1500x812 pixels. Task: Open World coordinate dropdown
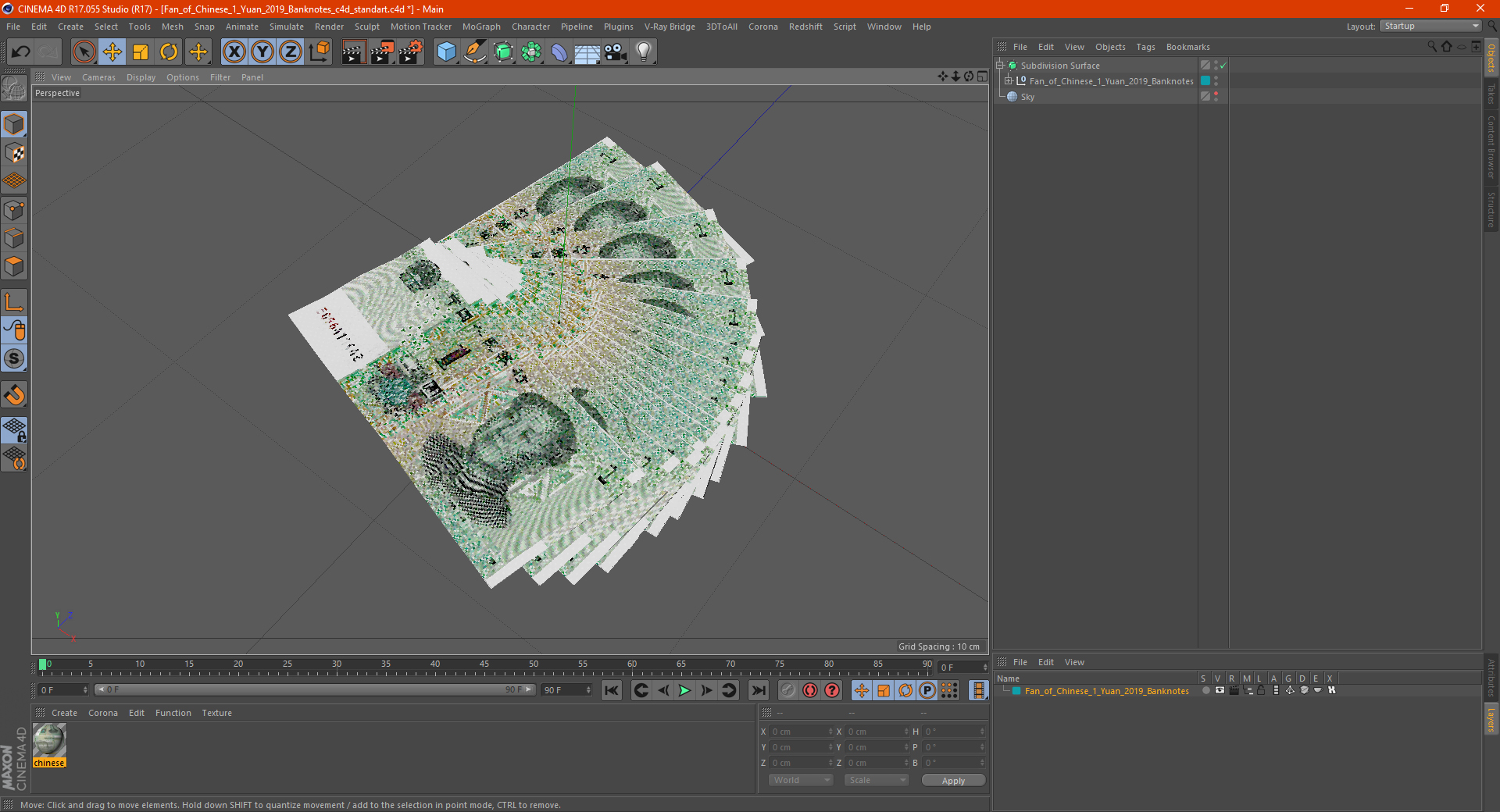[801, 780]
